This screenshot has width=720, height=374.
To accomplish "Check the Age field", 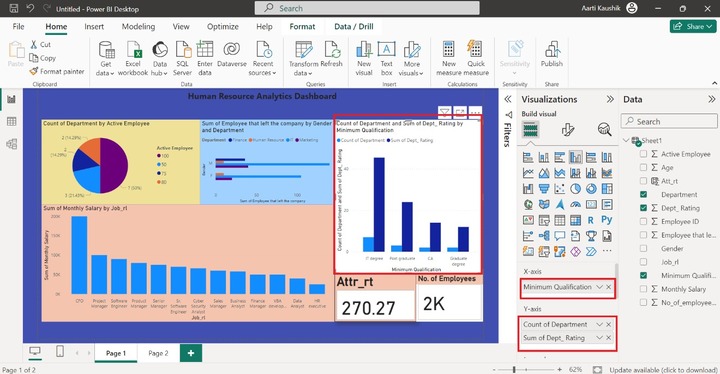I will click(x=643, y=167).
